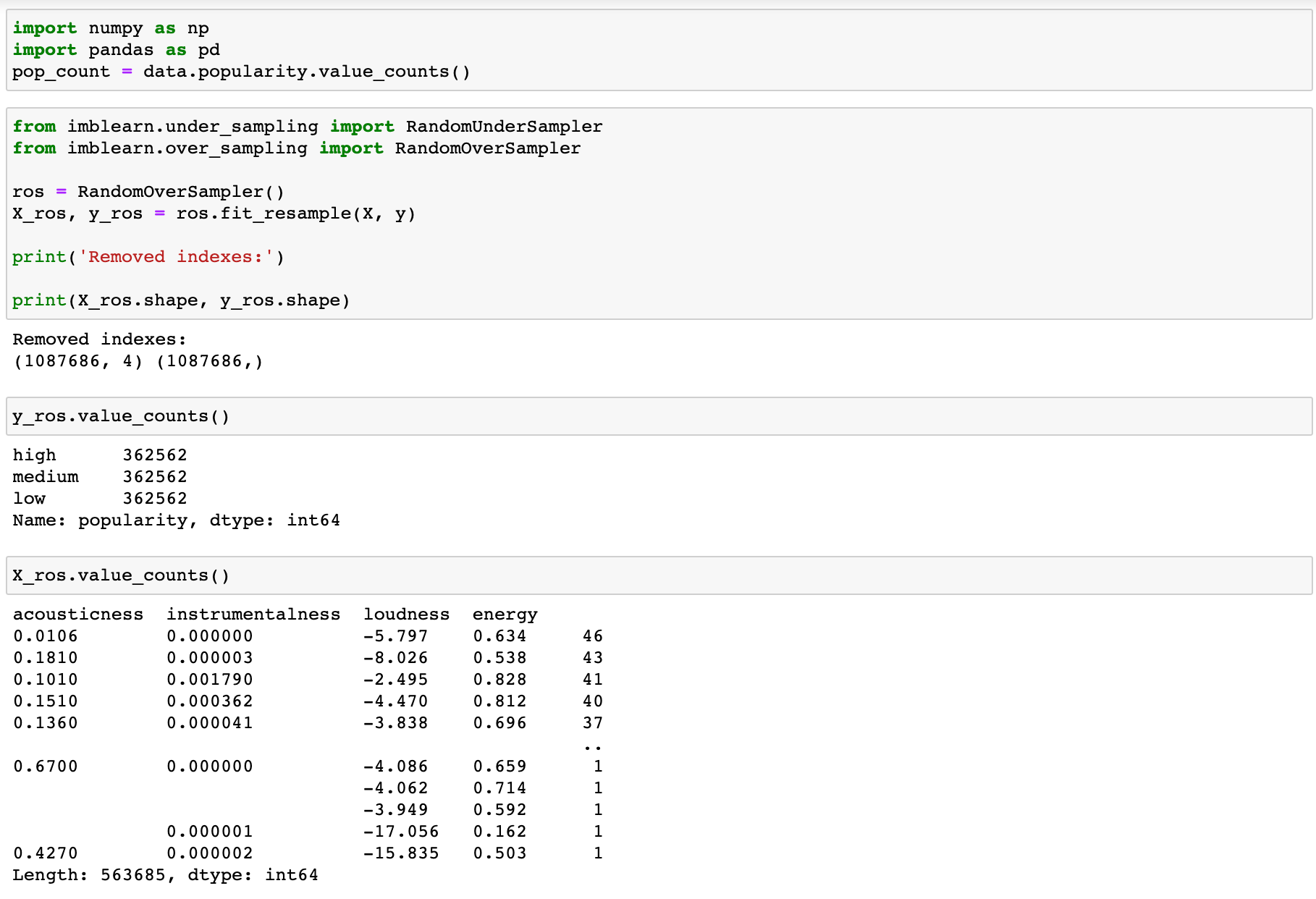The image size is (1316, 899).
Task: Click the print(X_ros.shape, y_ros.shape) line
Action: point(181,300)
